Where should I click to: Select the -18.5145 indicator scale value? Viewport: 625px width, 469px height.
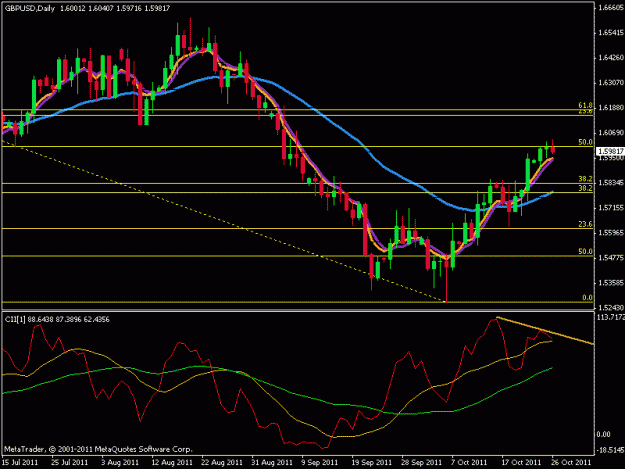tap(610, 450)
